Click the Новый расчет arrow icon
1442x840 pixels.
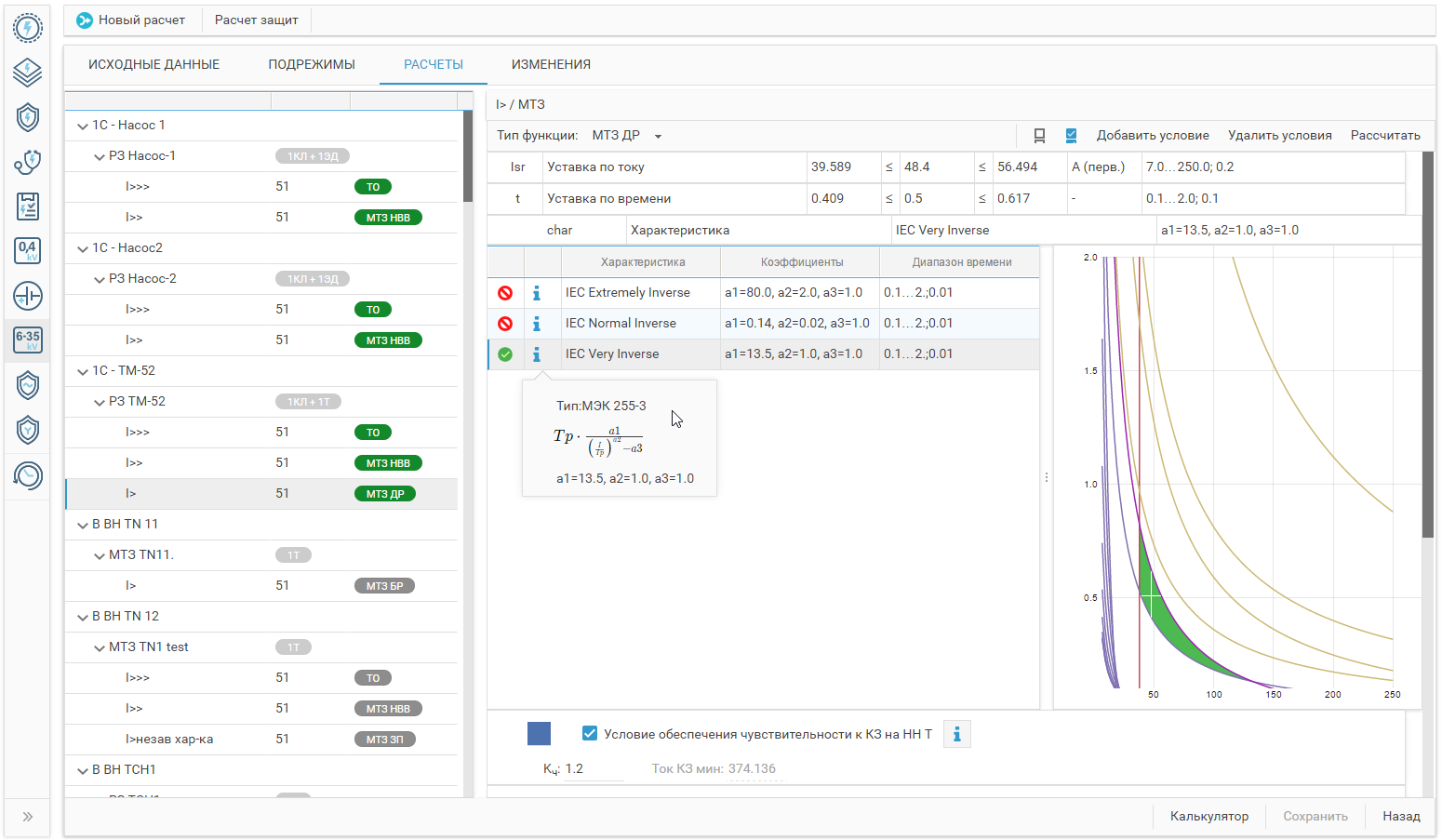click(x=85, y=20)
